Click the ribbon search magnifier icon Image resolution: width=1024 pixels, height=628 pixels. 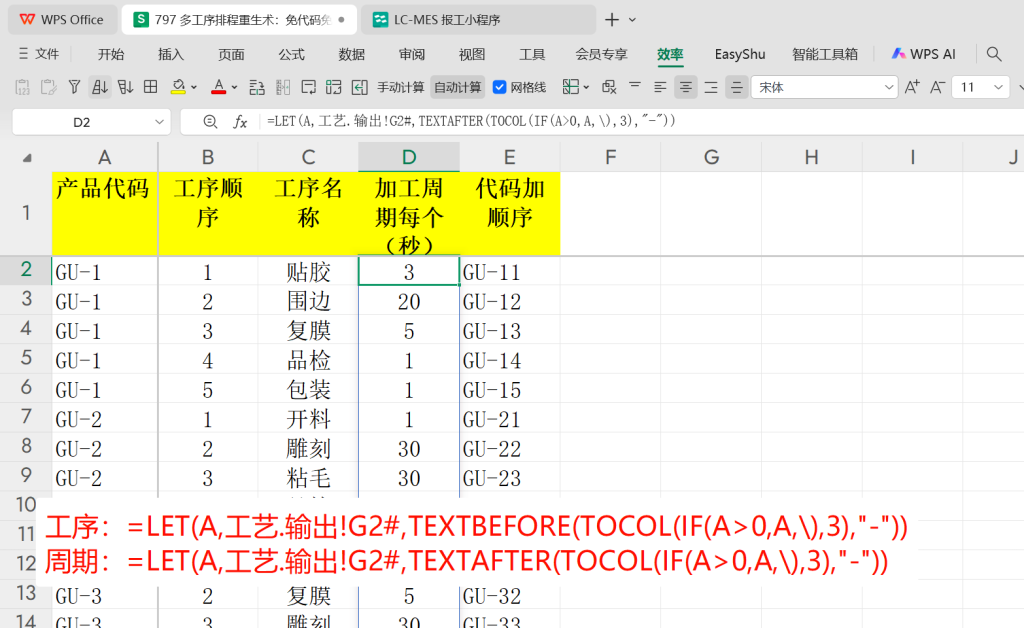click(994, 54)
